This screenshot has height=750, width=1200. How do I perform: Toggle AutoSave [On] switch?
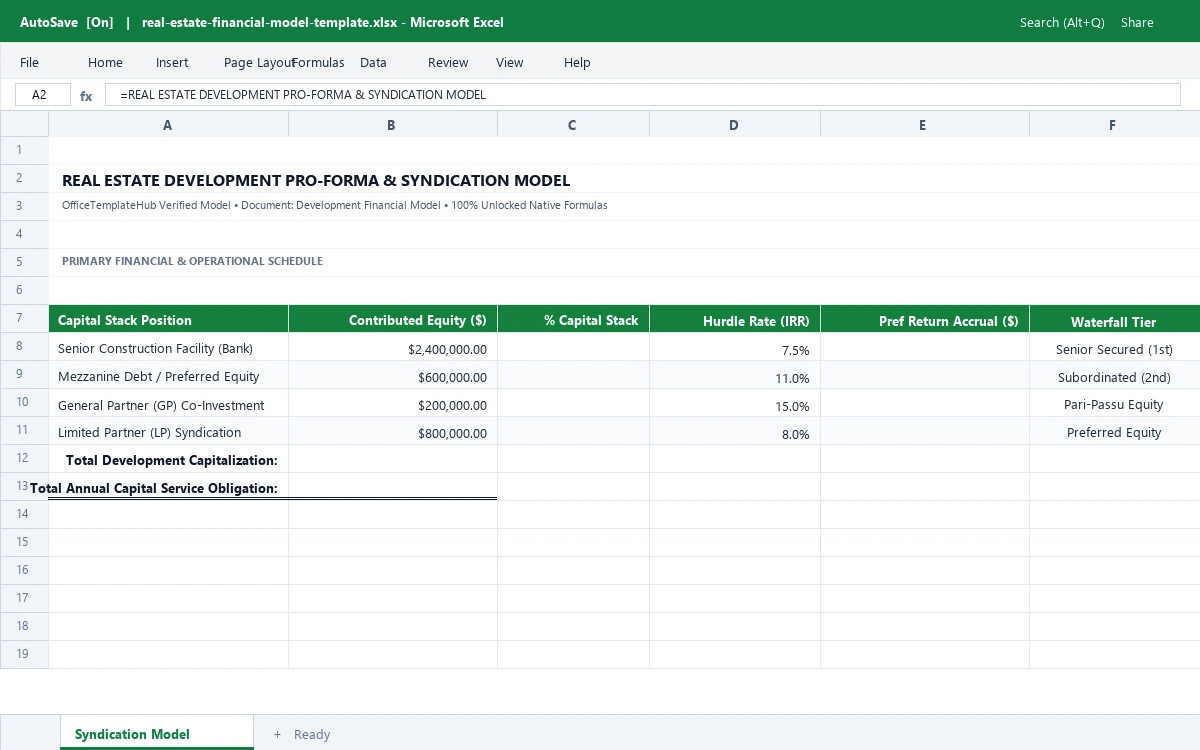[66, 22]
